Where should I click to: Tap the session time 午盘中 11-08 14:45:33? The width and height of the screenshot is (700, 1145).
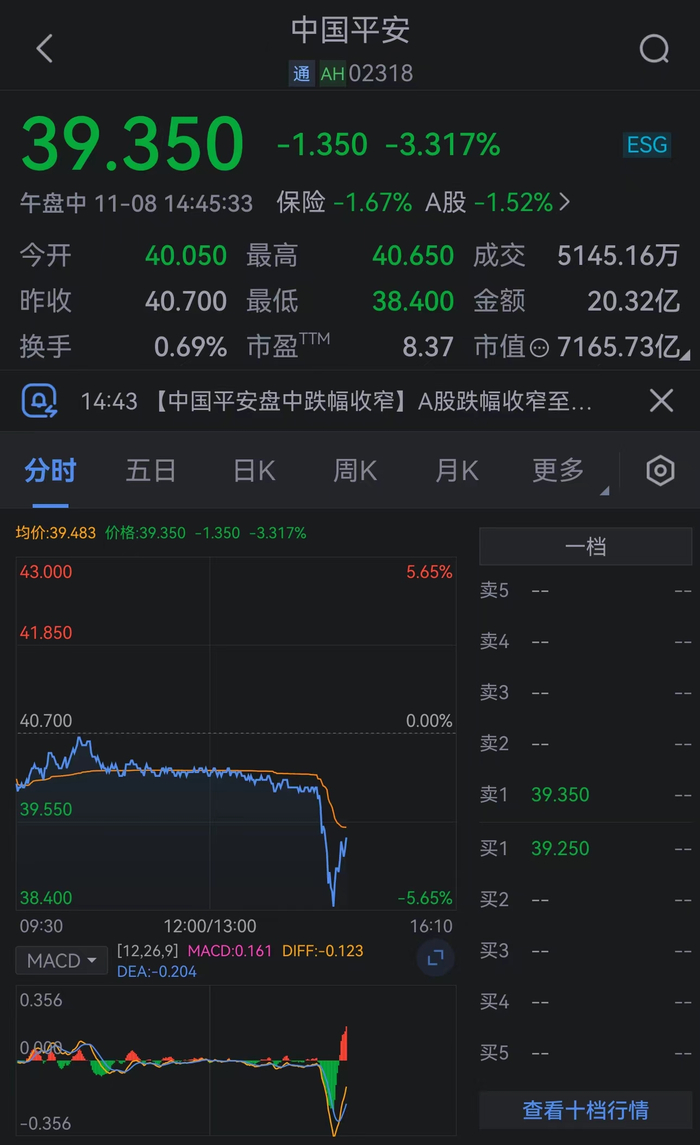coord(136,202)
